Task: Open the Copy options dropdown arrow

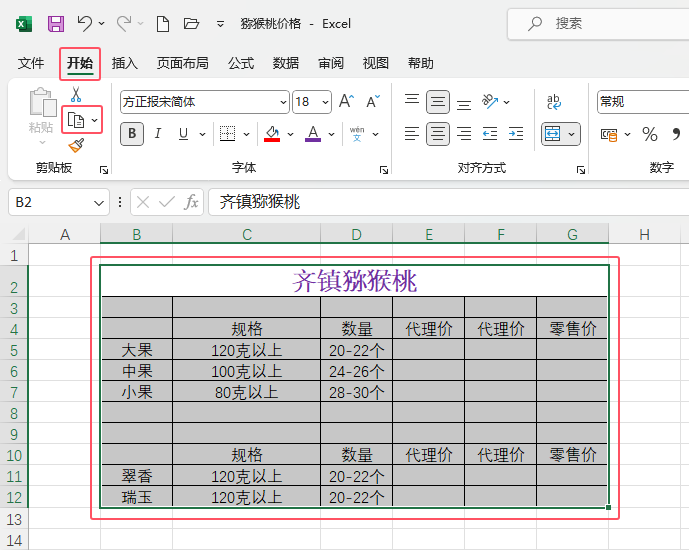Action: click(94, 120)
